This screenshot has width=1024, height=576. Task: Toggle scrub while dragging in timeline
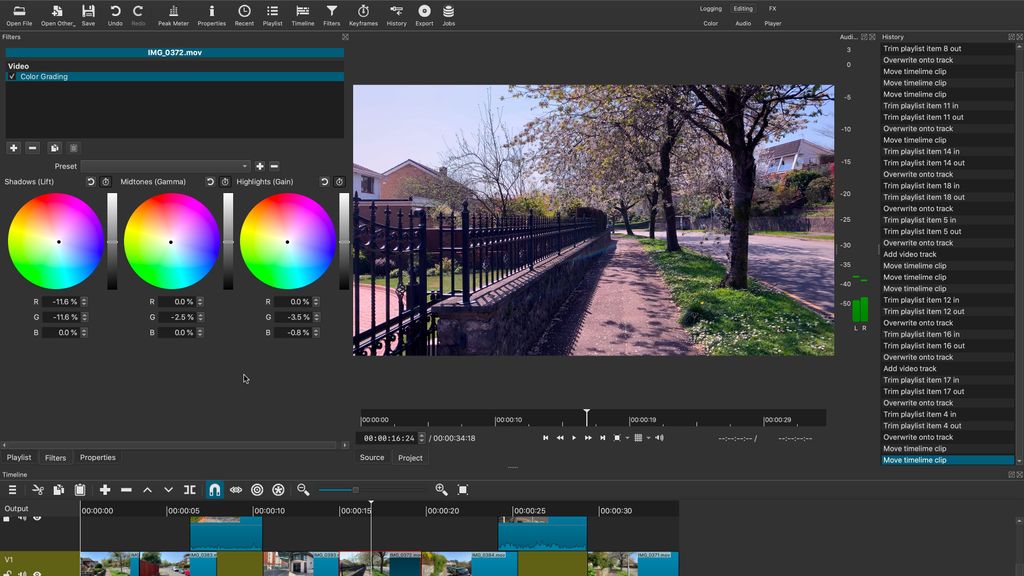(x=236, y=490)
